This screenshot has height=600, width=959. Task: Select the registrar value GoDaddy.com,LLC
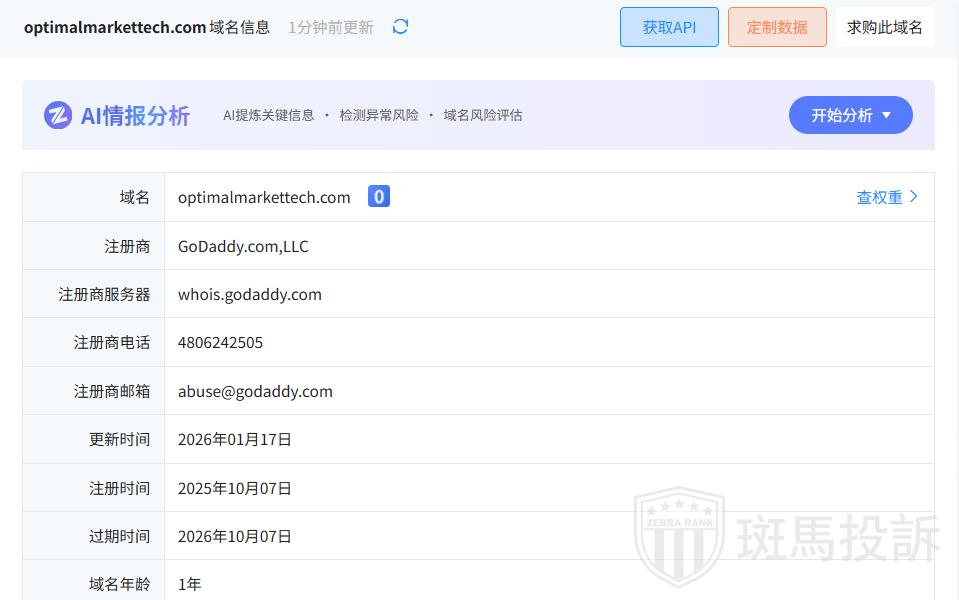click(x=243, y=246)
